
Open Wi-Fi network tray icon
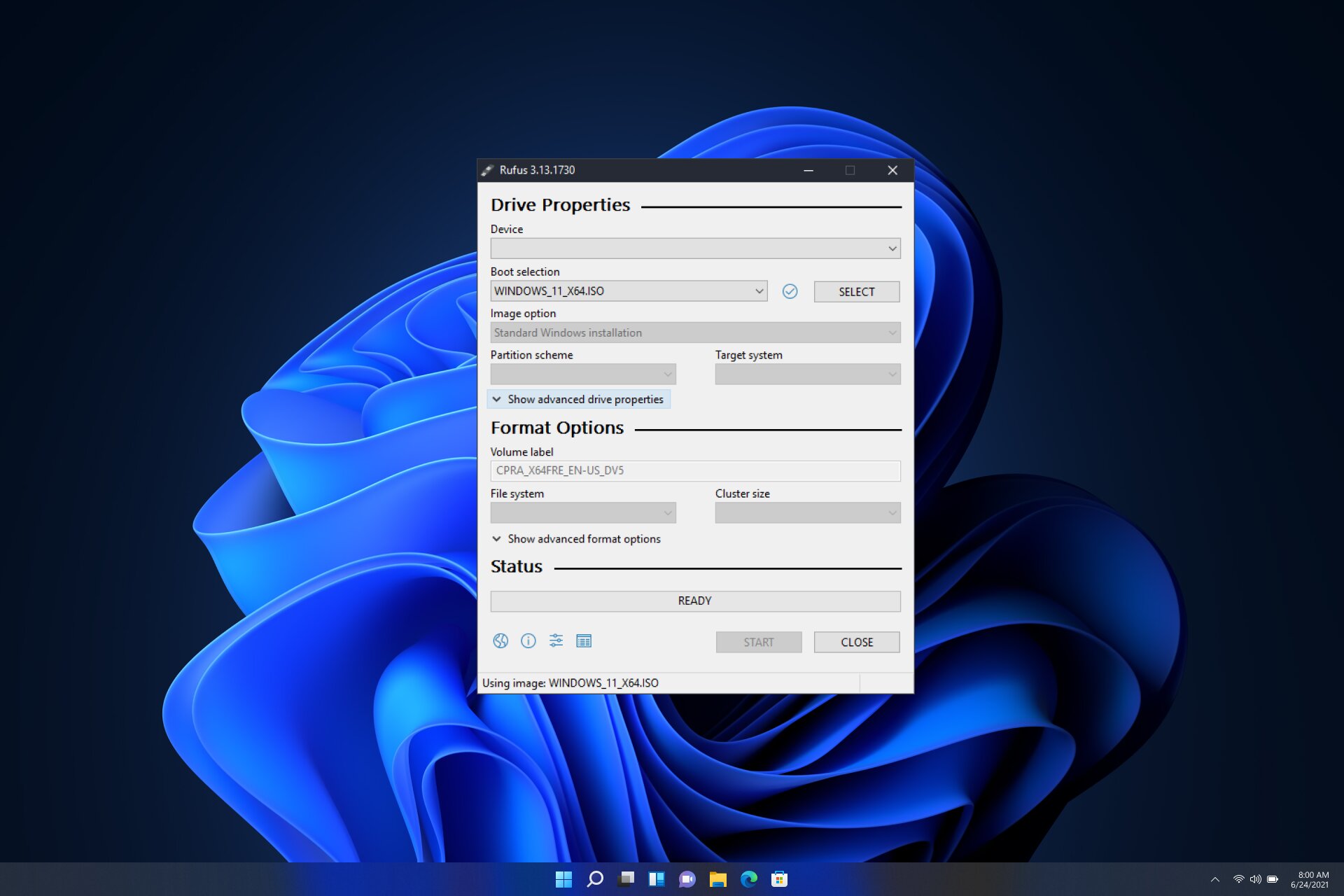(1238, 879)
